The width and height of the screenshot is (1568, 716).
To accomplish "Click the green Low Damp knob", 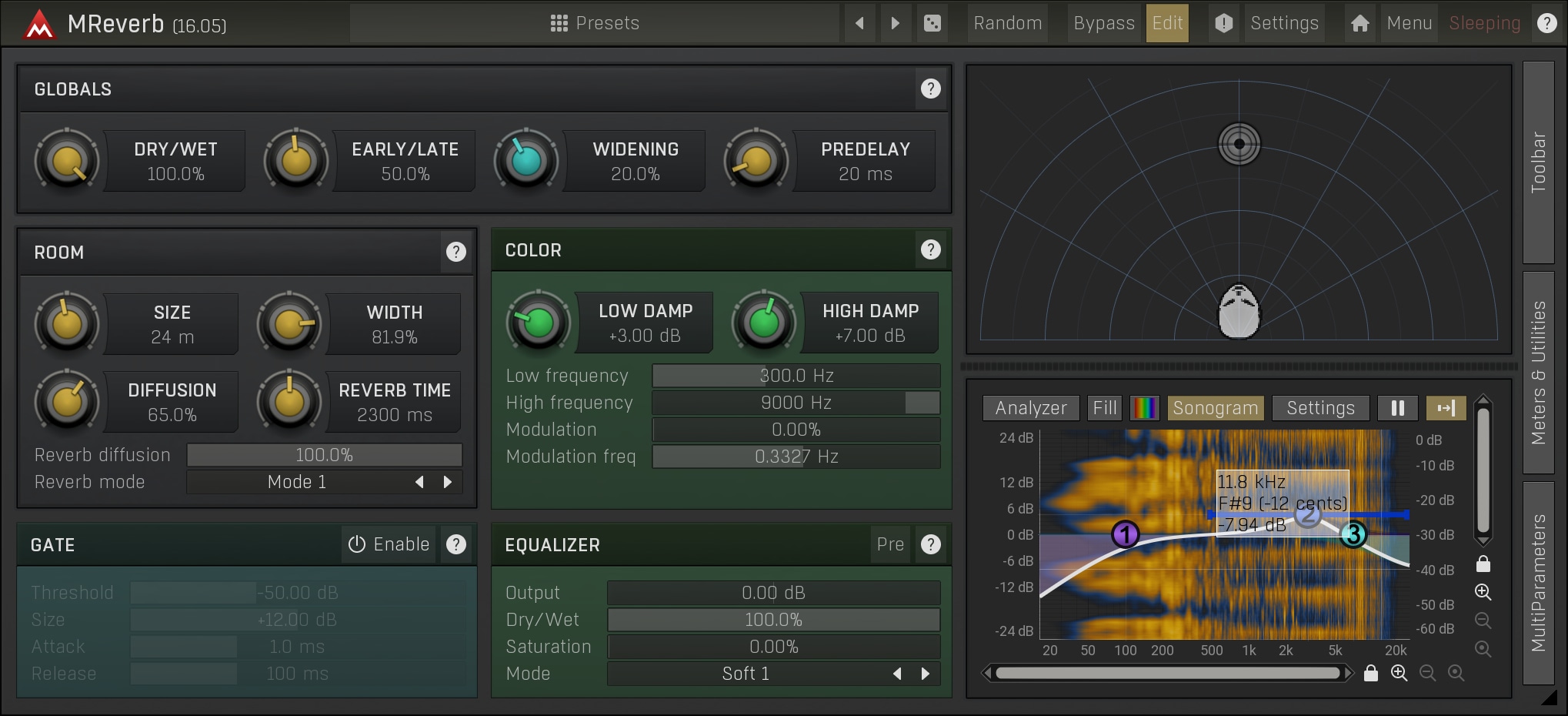I will click(539, 323).
